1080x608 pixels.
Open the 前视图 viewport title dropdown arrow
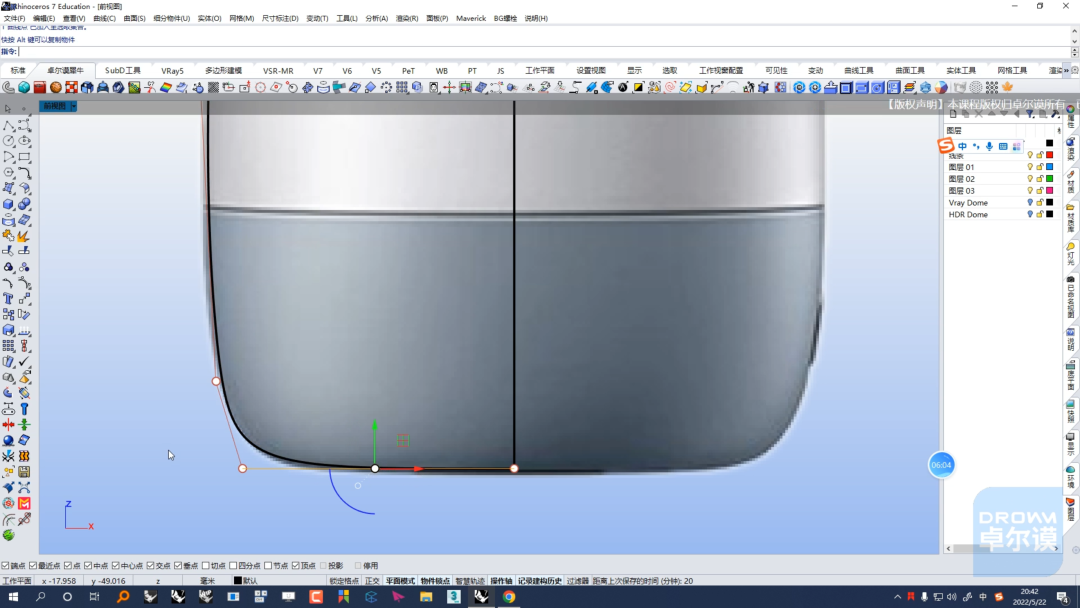(x=73, y=106)
